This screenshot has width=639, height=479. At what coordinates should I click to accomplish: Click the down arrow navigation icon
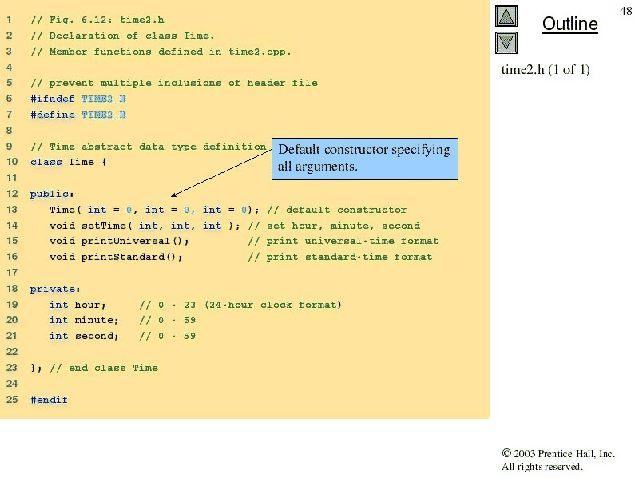(507, 42)
